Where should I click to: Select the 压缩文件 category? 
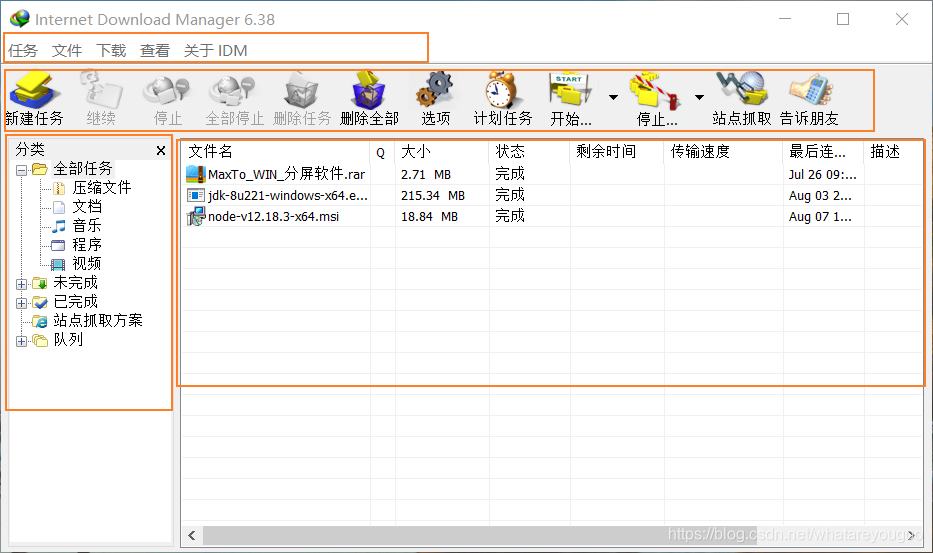[102, 188]
